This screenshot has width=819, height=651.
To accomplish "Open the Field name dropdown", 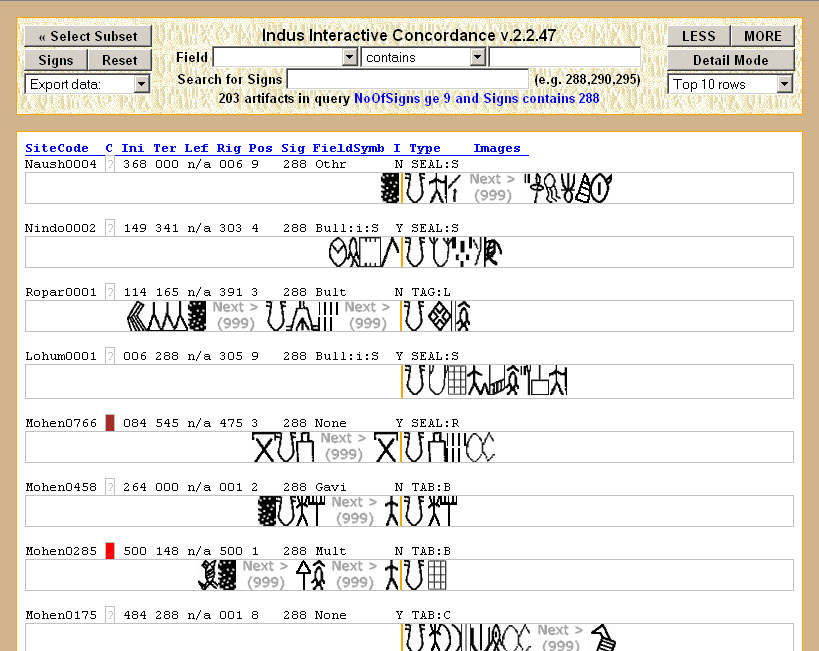I will tap(285, 57).
